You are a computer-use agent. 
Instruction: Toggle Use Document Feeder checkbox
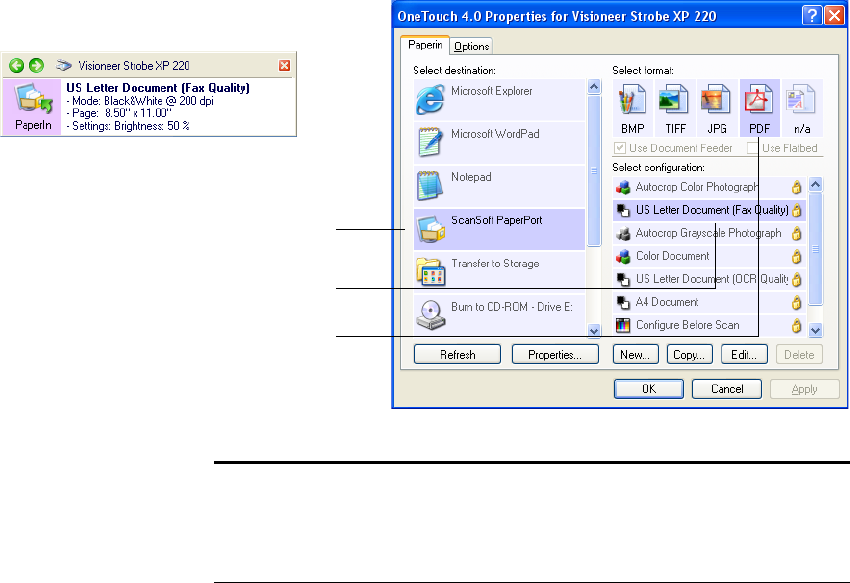(620, 148)
